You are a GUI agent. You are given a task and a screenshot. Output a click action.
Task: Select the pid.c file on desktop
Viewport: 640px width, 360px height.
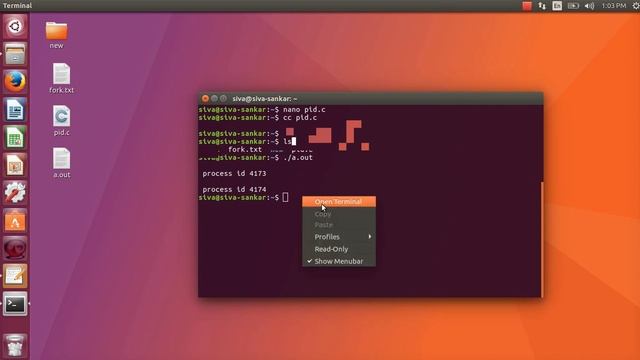coord(61,121)
